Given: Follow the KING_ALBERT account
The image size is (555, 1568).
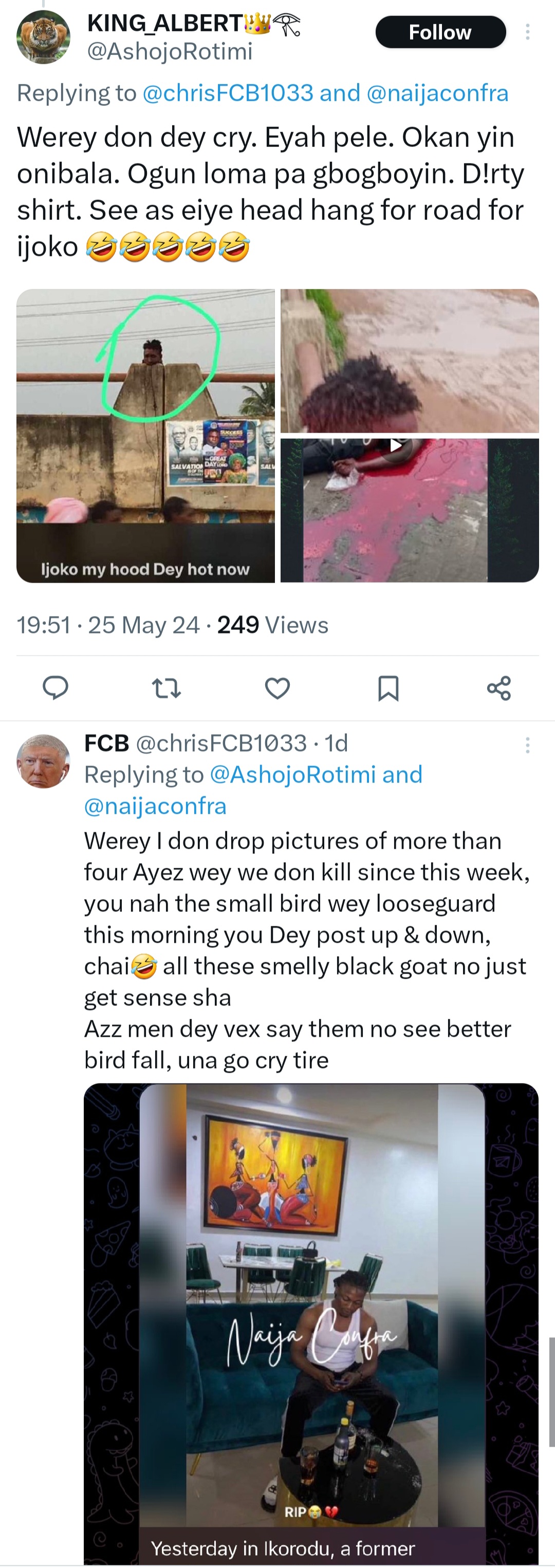Looking at the screenshot, I should tap(440, 32).
